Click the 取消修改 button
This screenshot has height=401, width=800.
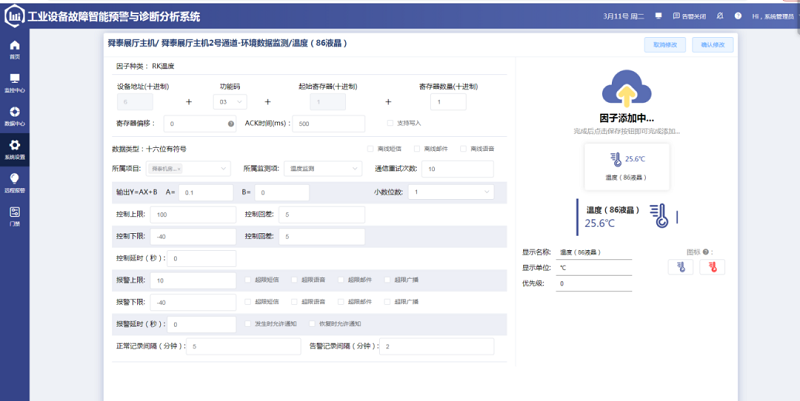coord(664,45)
